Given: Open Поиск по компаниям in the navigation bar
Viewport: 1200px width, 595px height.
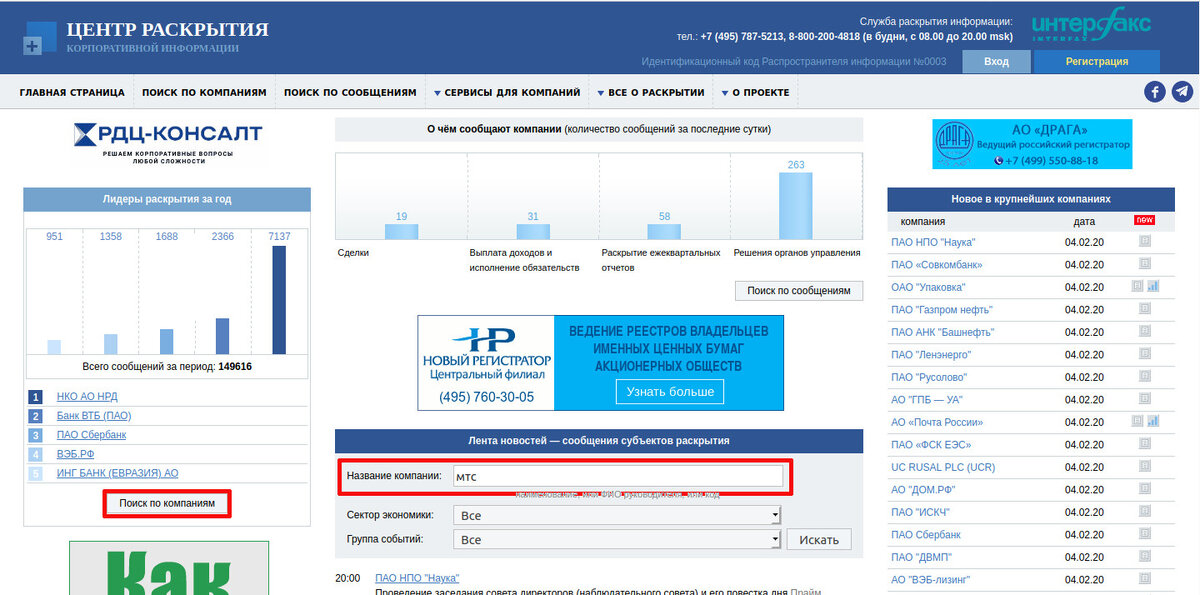Looking at the screenshot, I should tap(204, 92).
